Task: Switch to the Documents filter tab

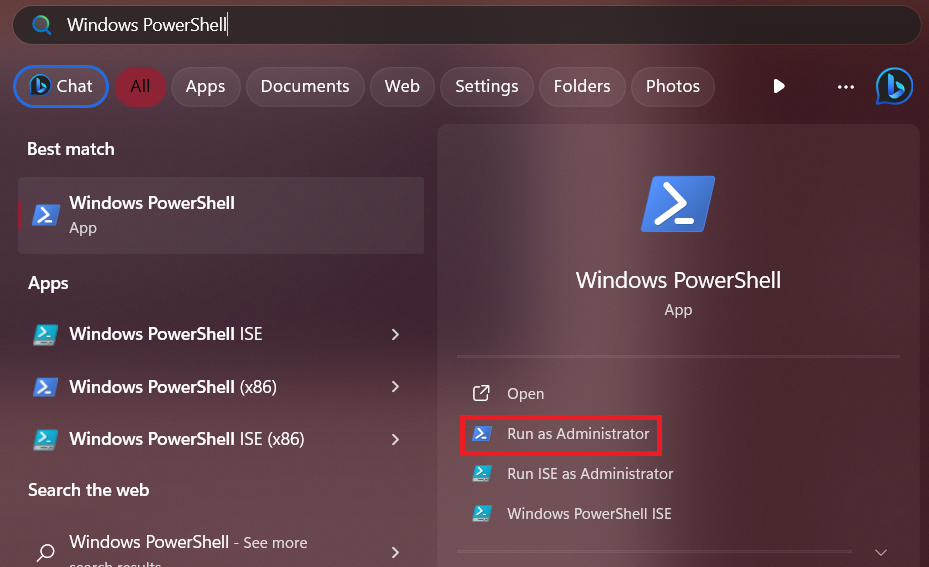Action: [305, 87]
